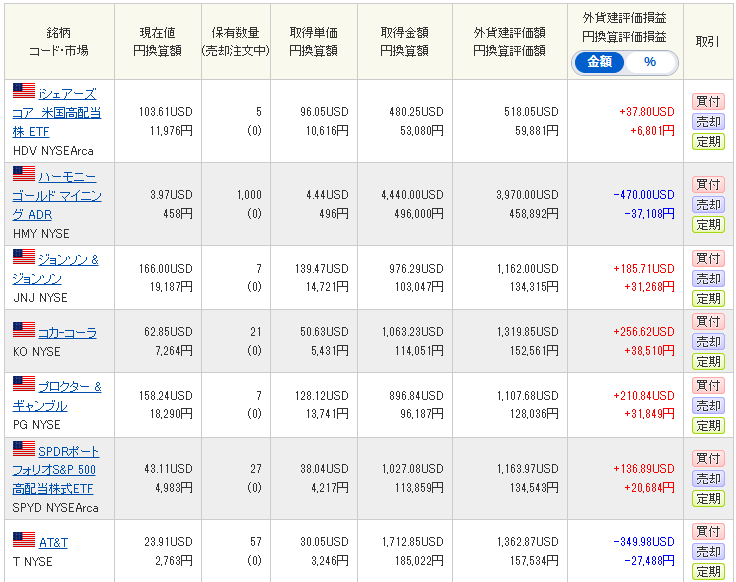Select the +185.71USD gain value
Screen dimensions: 736x582
tap(644, 269)
